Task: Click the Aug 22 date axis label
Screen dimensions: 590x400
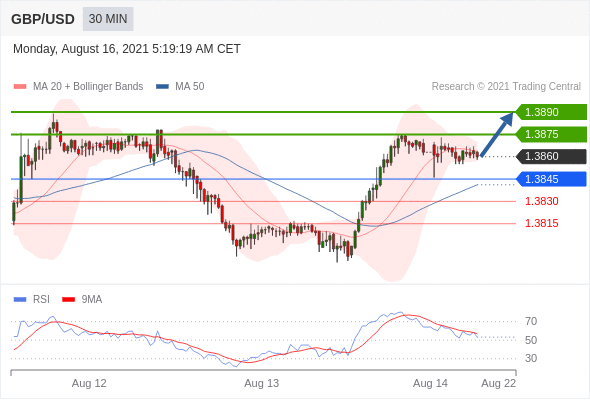Action: pos(499,383)
